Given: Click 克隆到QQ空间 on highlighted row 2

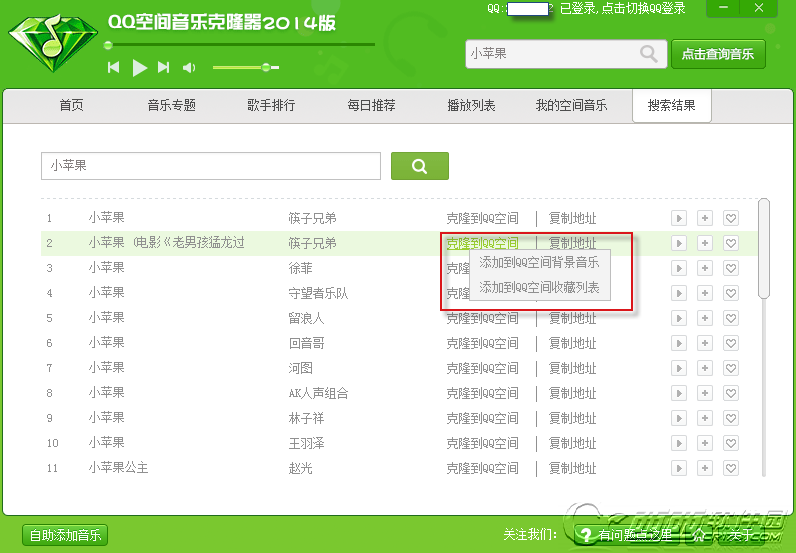Looking at the screenshot, I should [482, 243].
